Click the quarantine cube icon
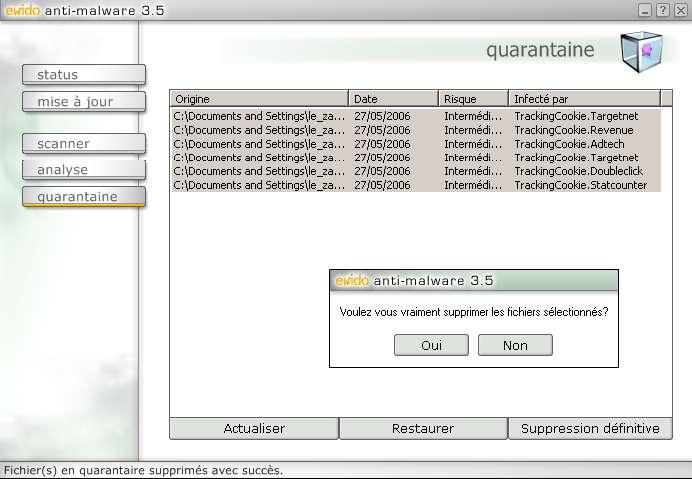This screenshot has height=479, width=692. 641,52
